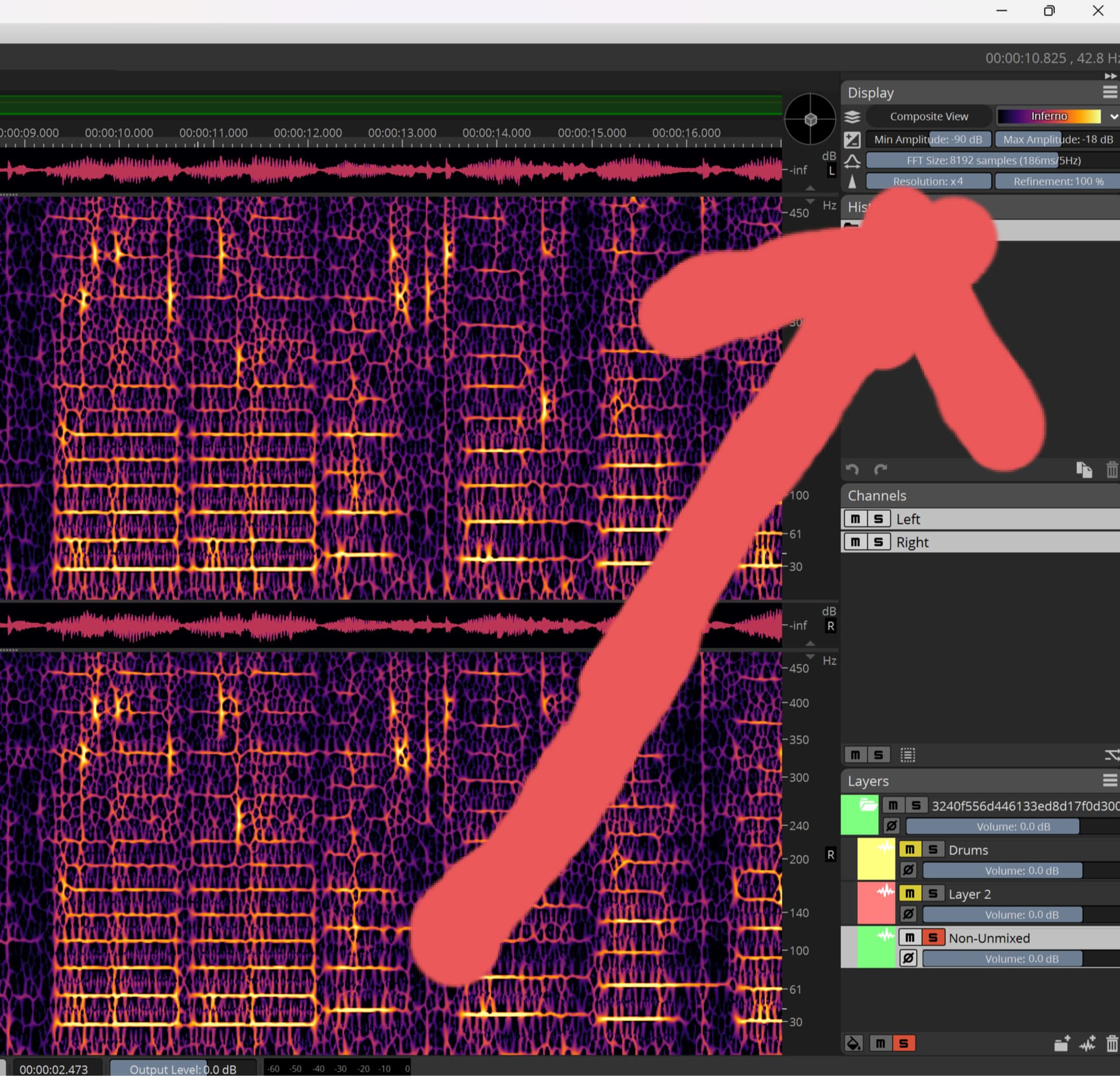Invert phase on the Drums layer
1120x1076 pixels.
pyautogui.click(x=908, y=871)
